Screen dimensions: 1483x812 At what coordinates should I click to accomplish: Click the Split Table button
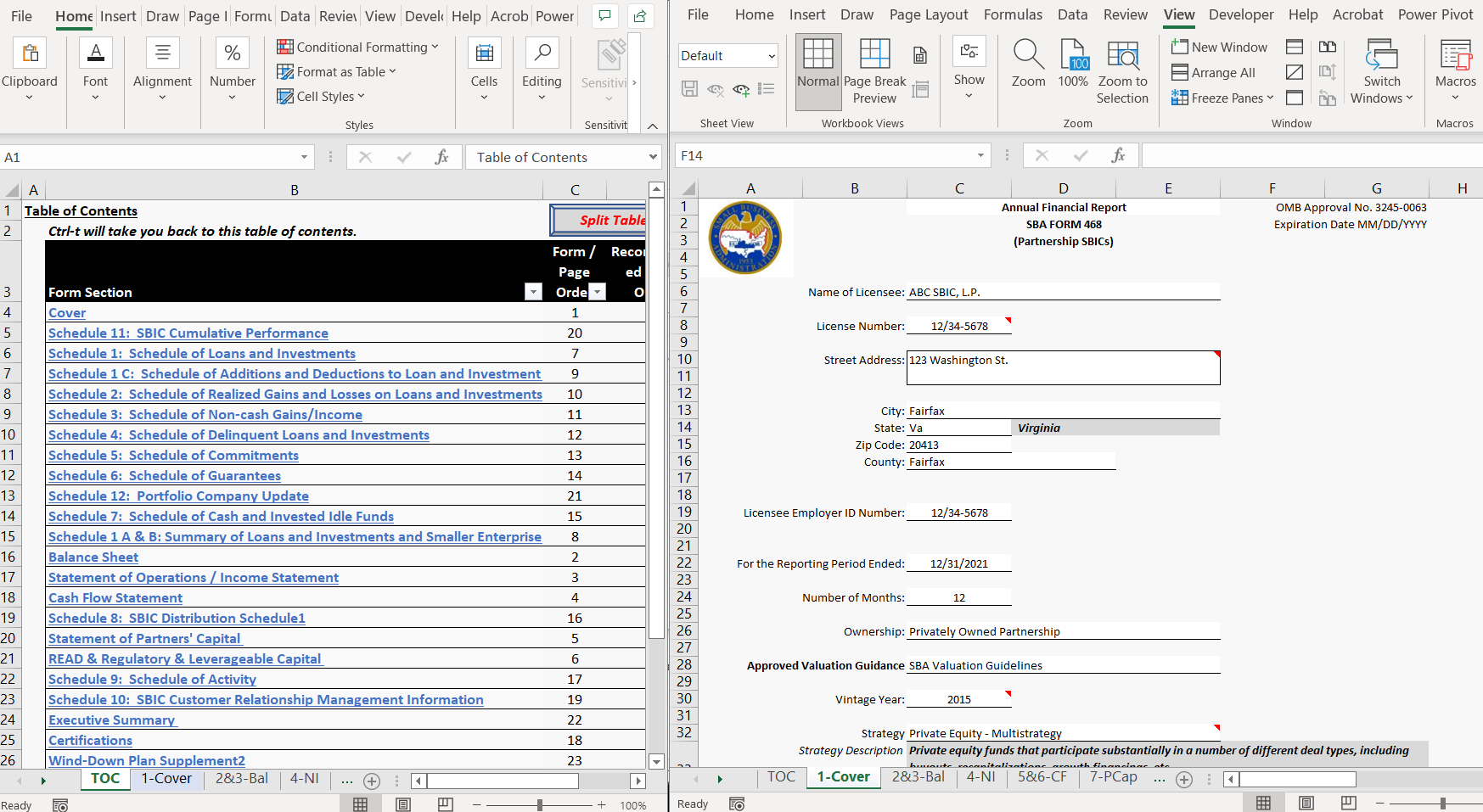coord(599,221)
